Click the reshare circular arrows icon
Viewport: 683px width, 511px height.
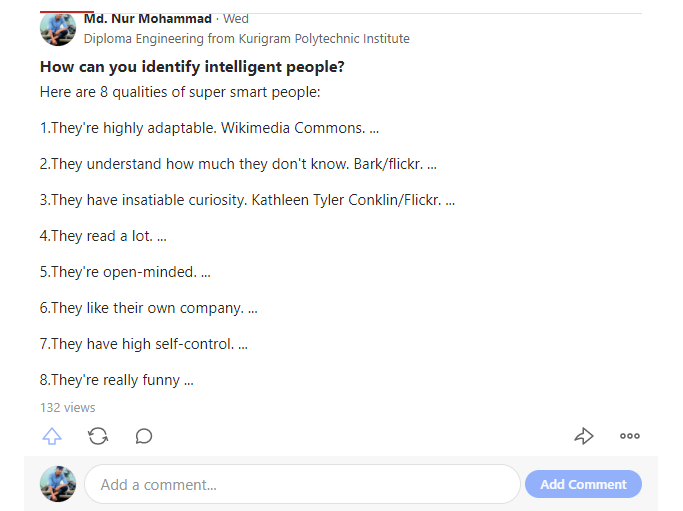(x=98, y=436)
